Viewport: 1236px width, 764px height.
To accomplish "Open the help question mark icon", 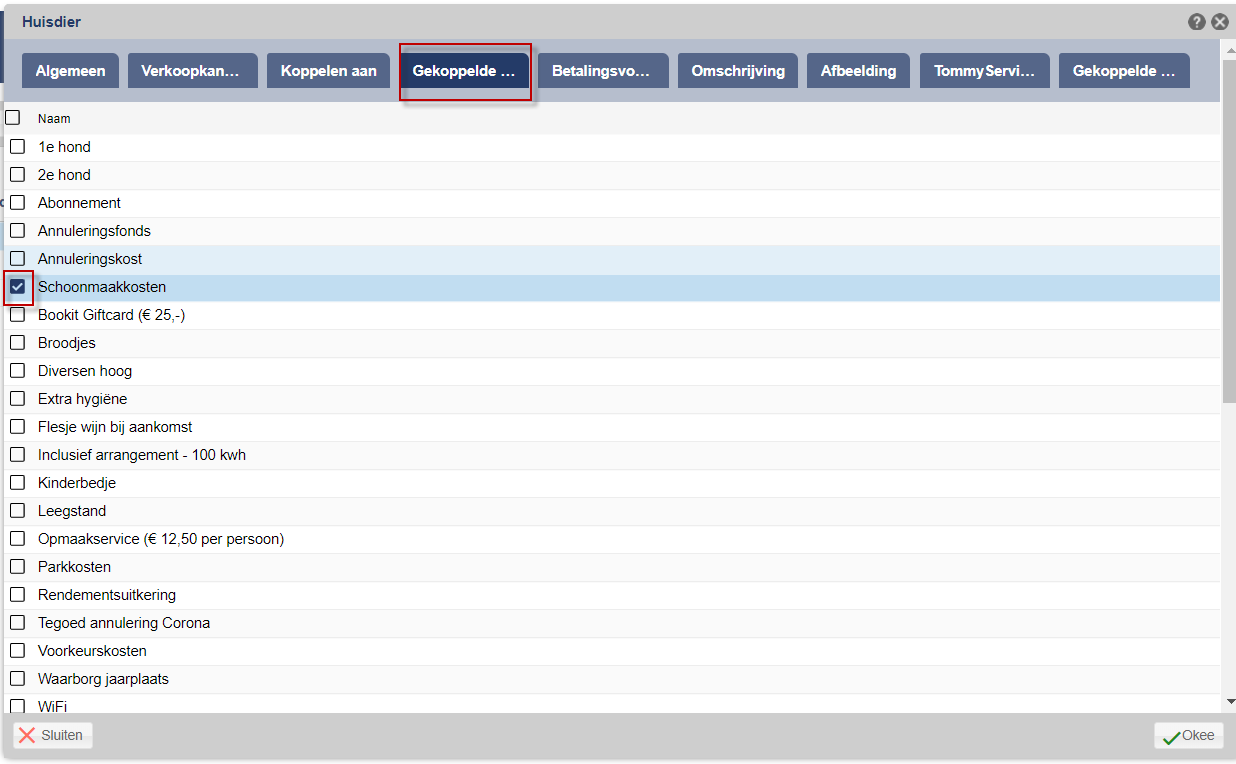I will (x=1197, y=22).
